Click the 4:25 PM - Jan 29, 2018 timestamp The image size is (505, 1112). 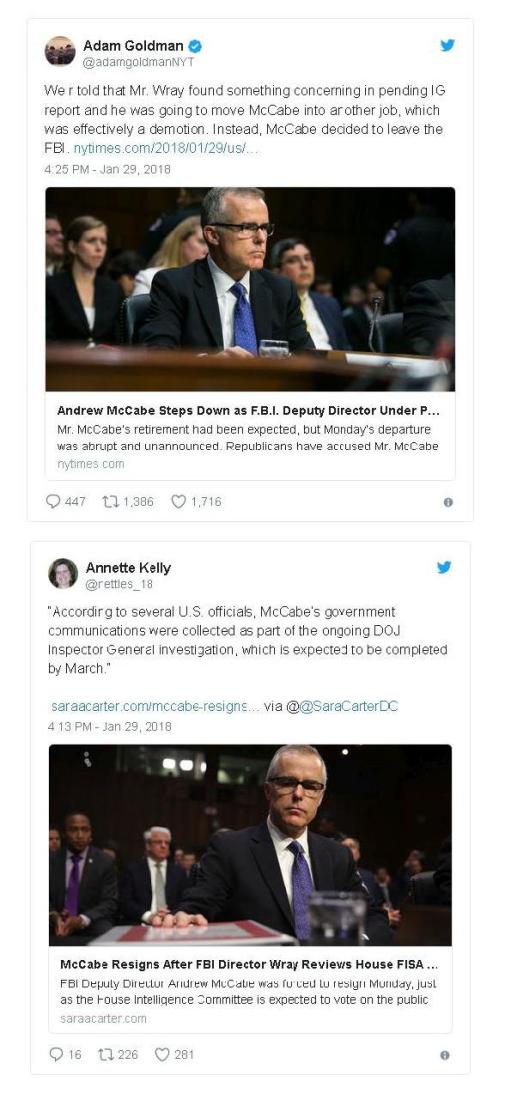pos(107,169)
